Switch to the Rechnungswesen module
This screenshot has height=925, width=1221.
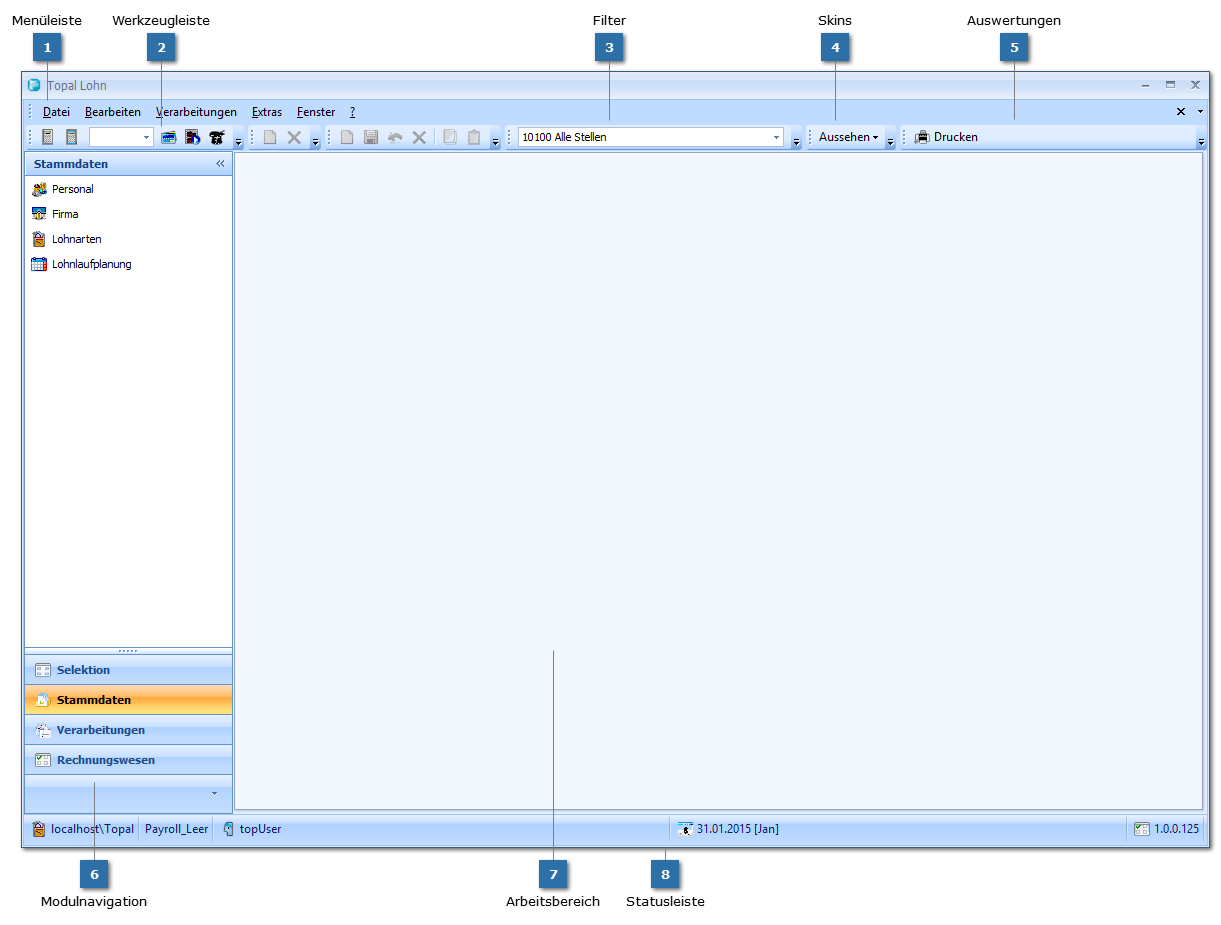(105, 760)
